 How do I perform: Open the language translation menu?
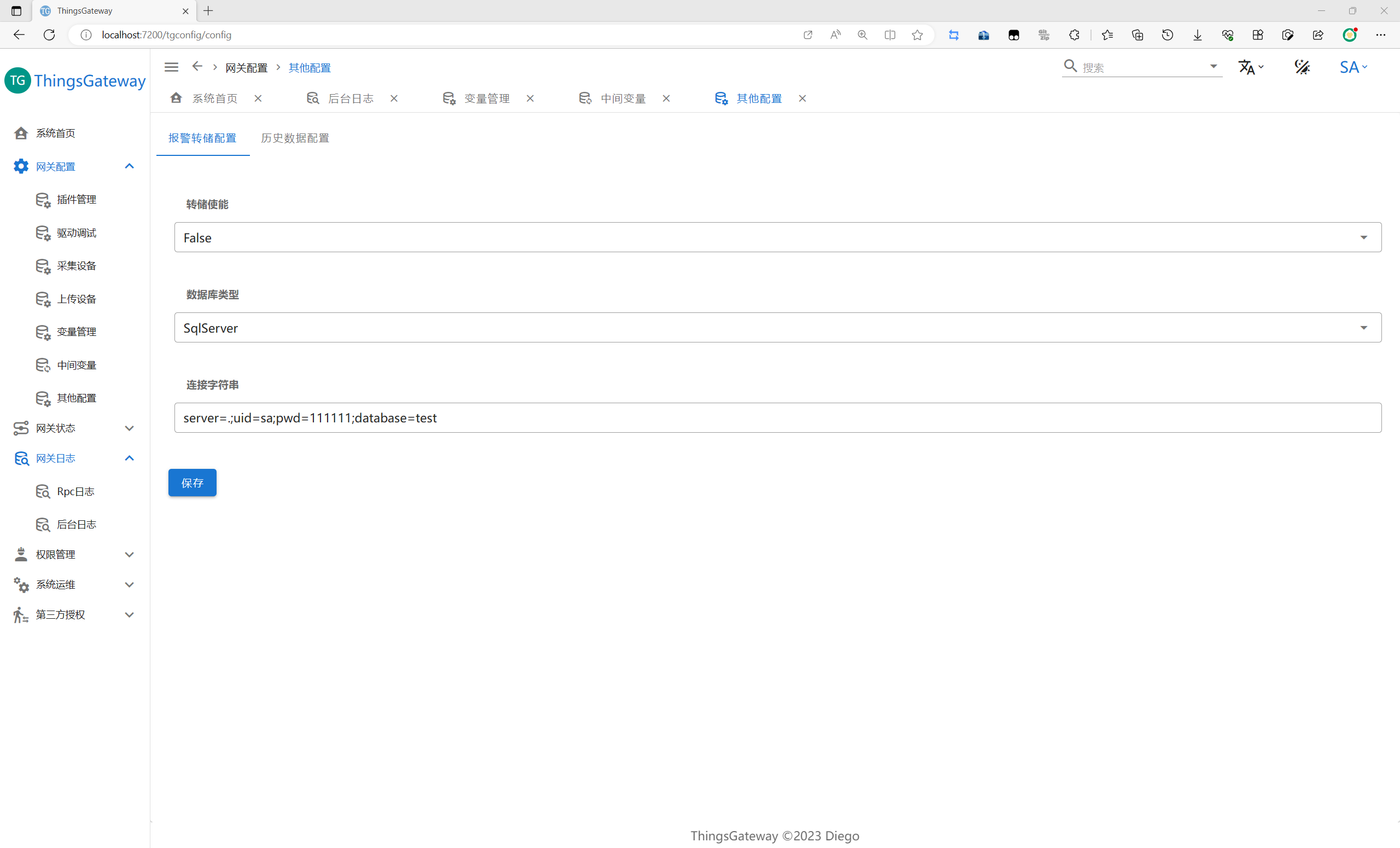(1251, 67)
